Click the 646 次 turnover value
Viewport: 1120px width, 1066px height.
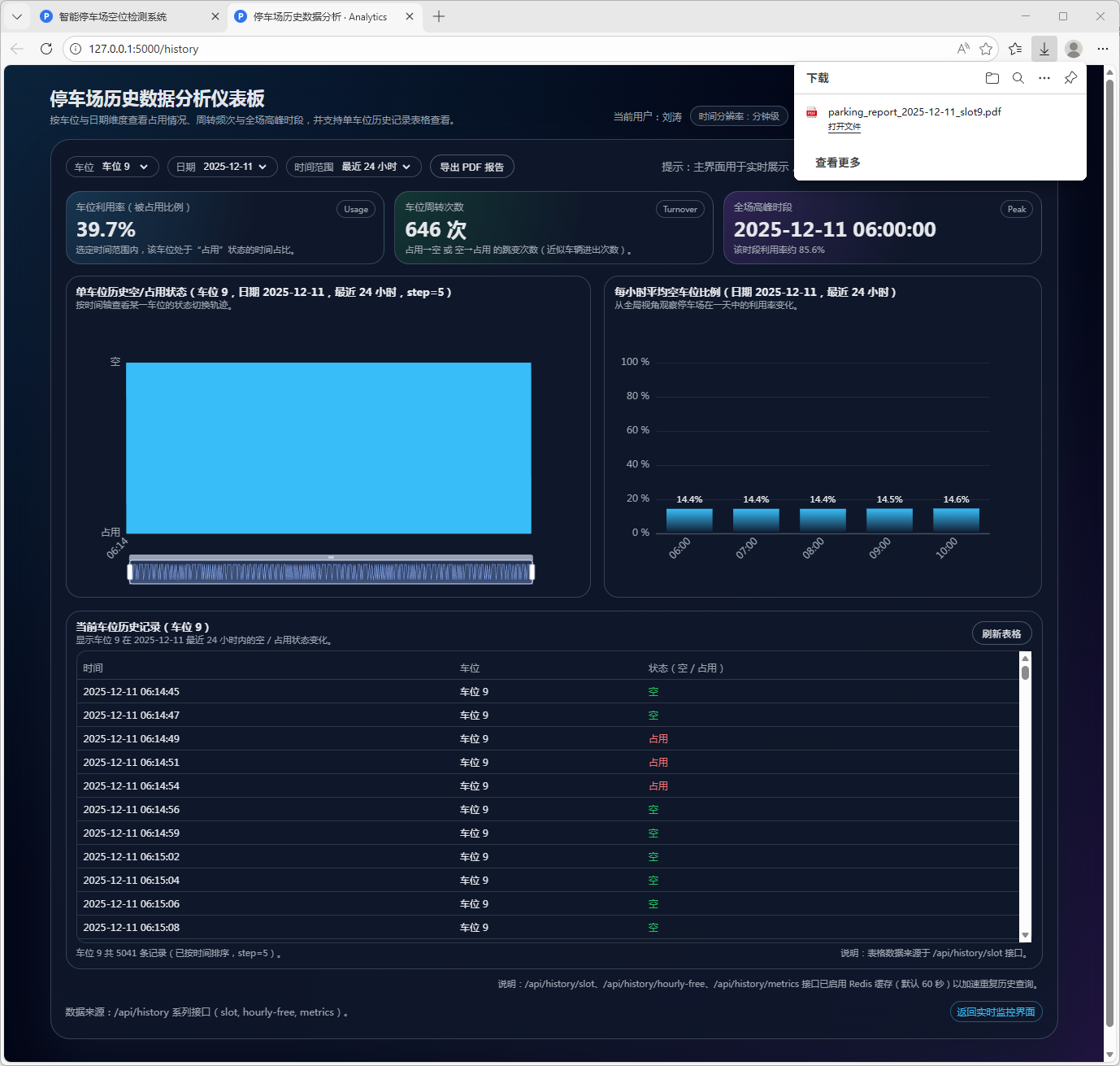(436, 230)
